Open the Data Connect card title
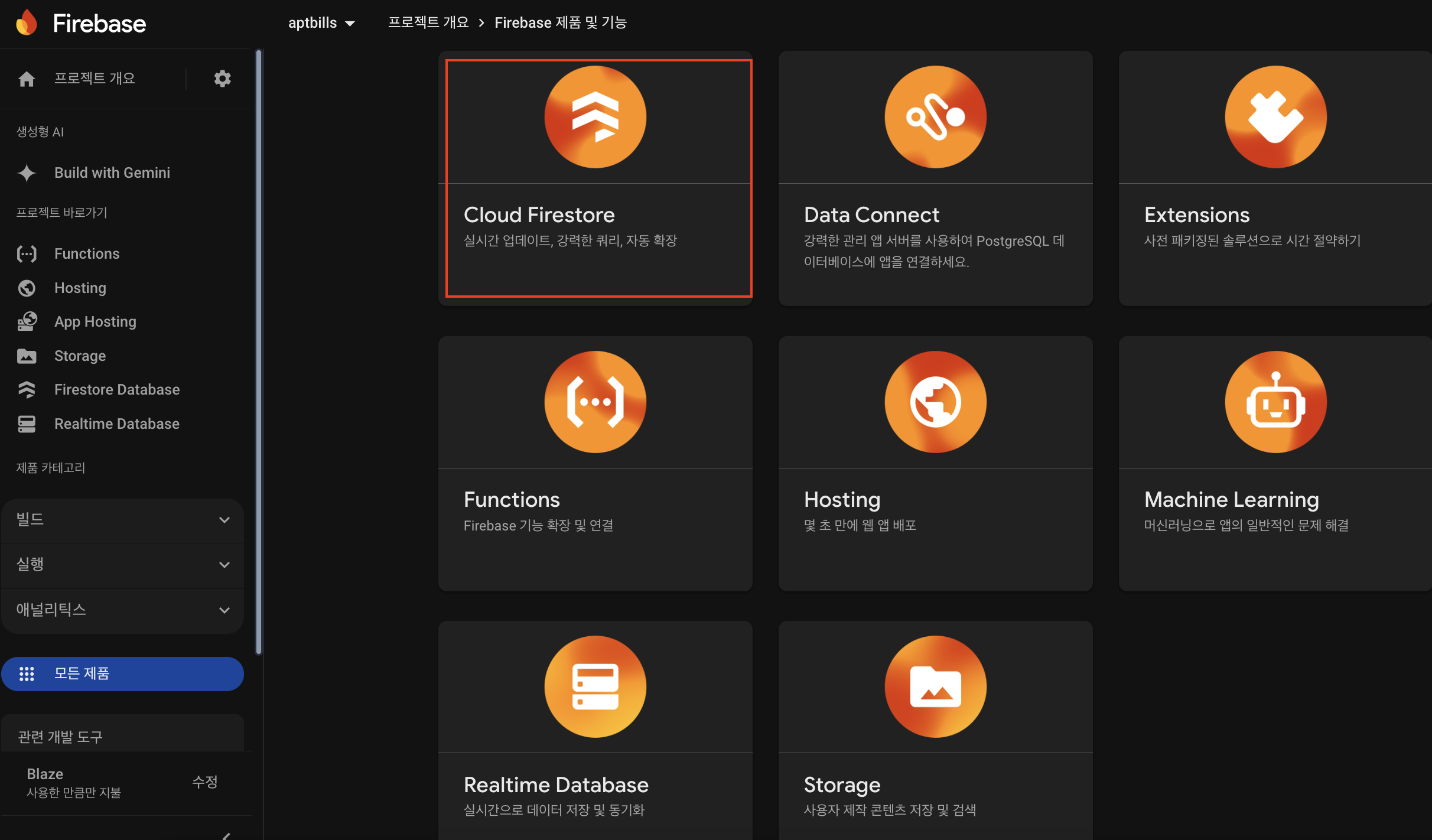This screenshot has height=840, width=1432. point(871,215)
